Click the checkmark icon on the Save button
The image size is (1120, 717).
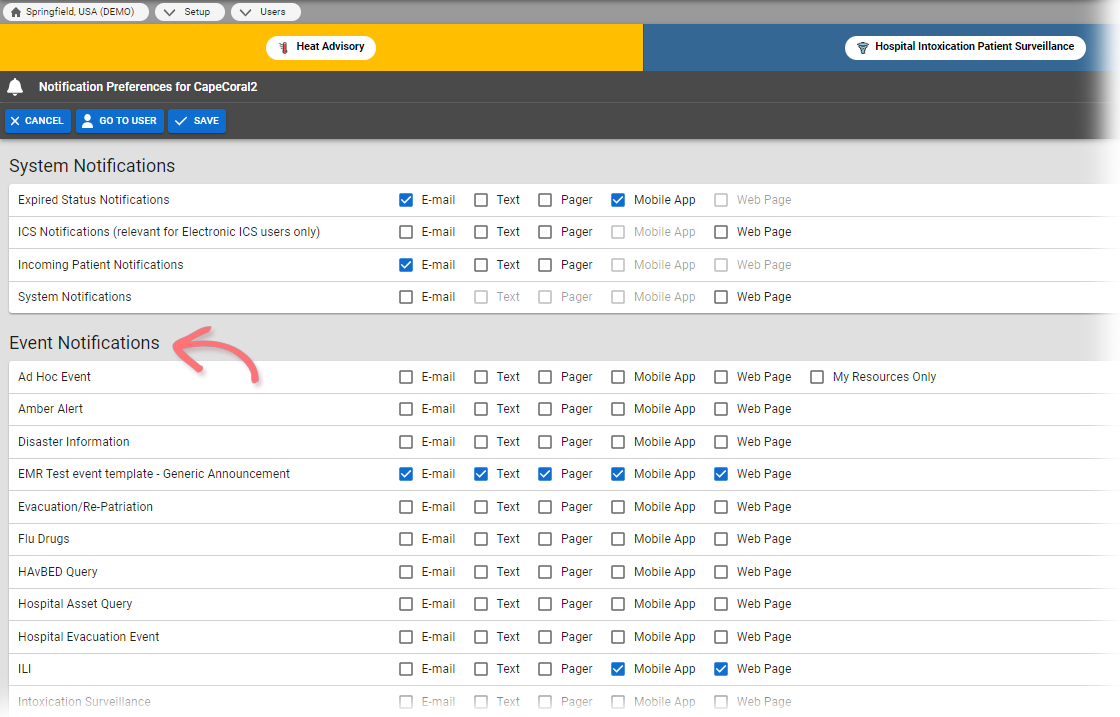[180, 120]
